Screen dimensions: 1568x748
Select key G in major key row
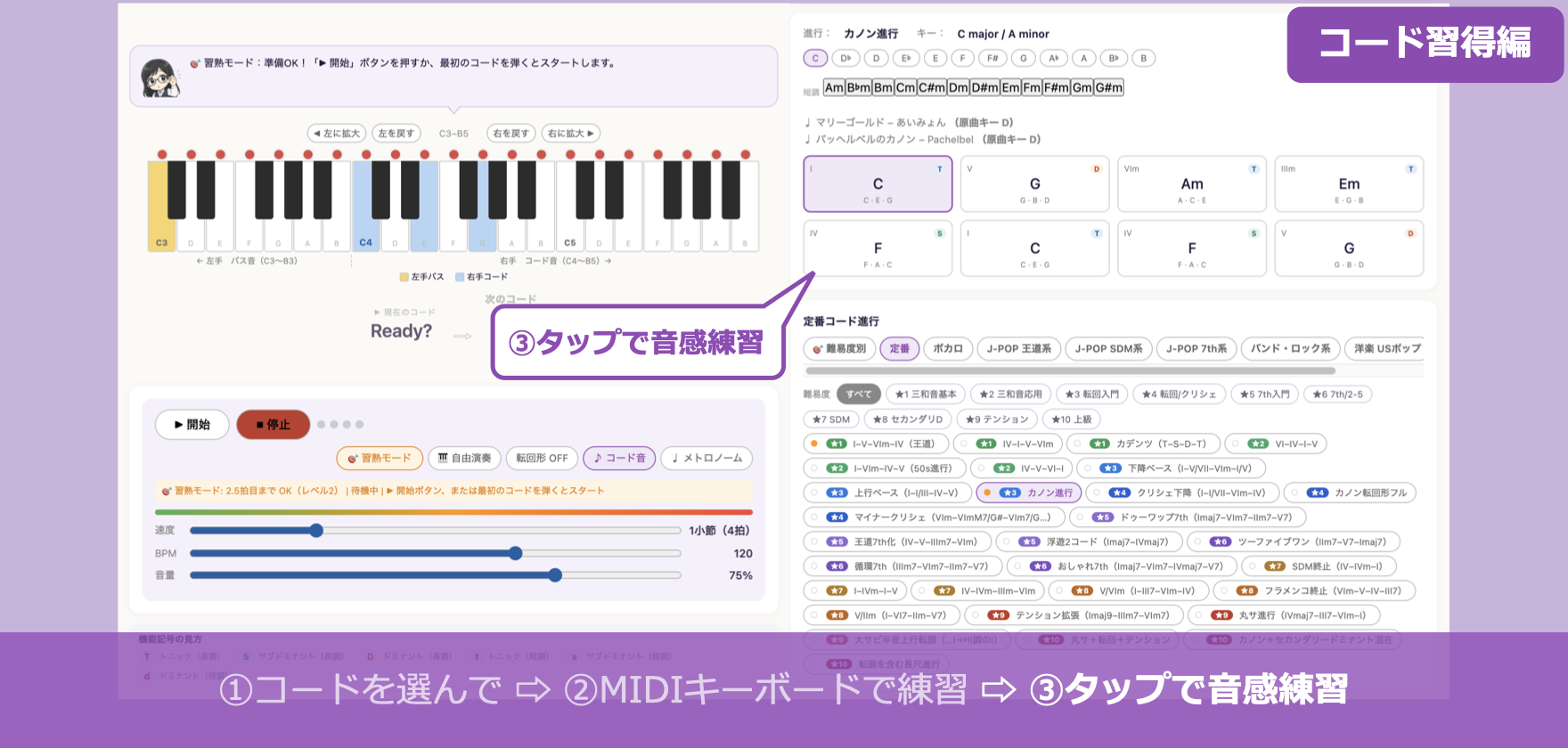(1024, 58)
